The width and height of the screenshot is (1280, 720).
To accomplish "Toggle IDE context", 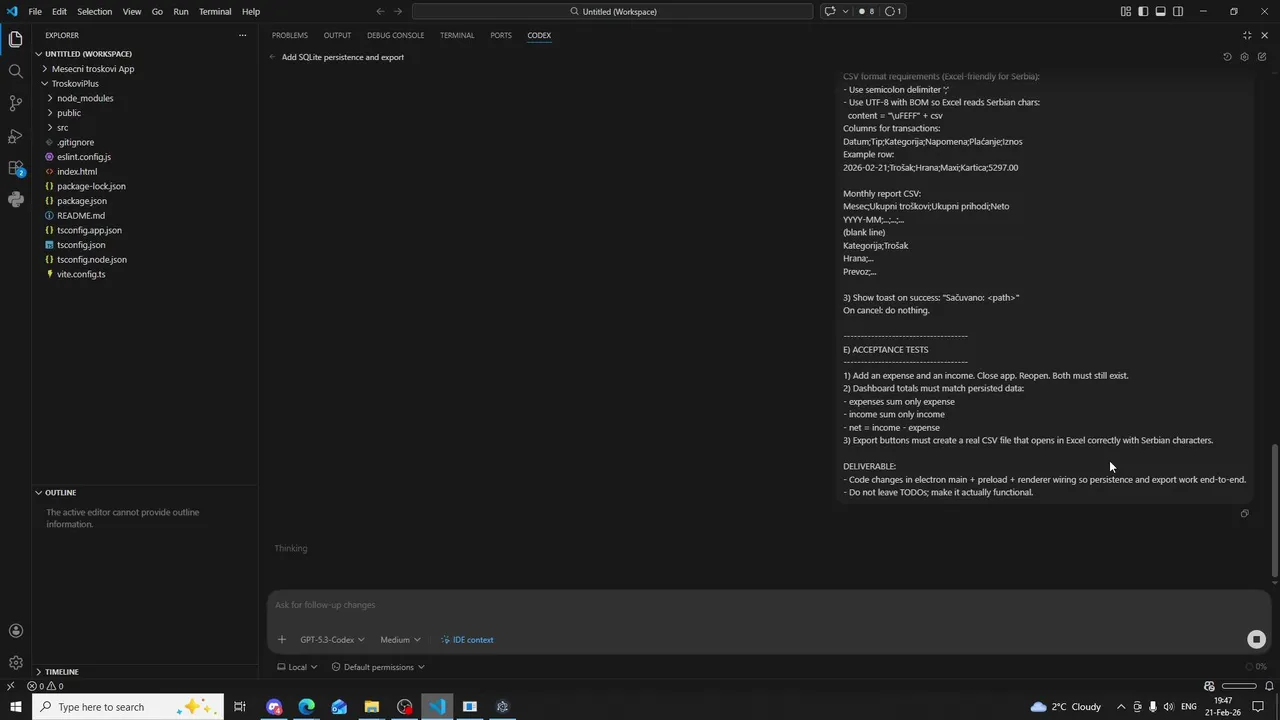I will pyautogui.click(x=467, y=640).
